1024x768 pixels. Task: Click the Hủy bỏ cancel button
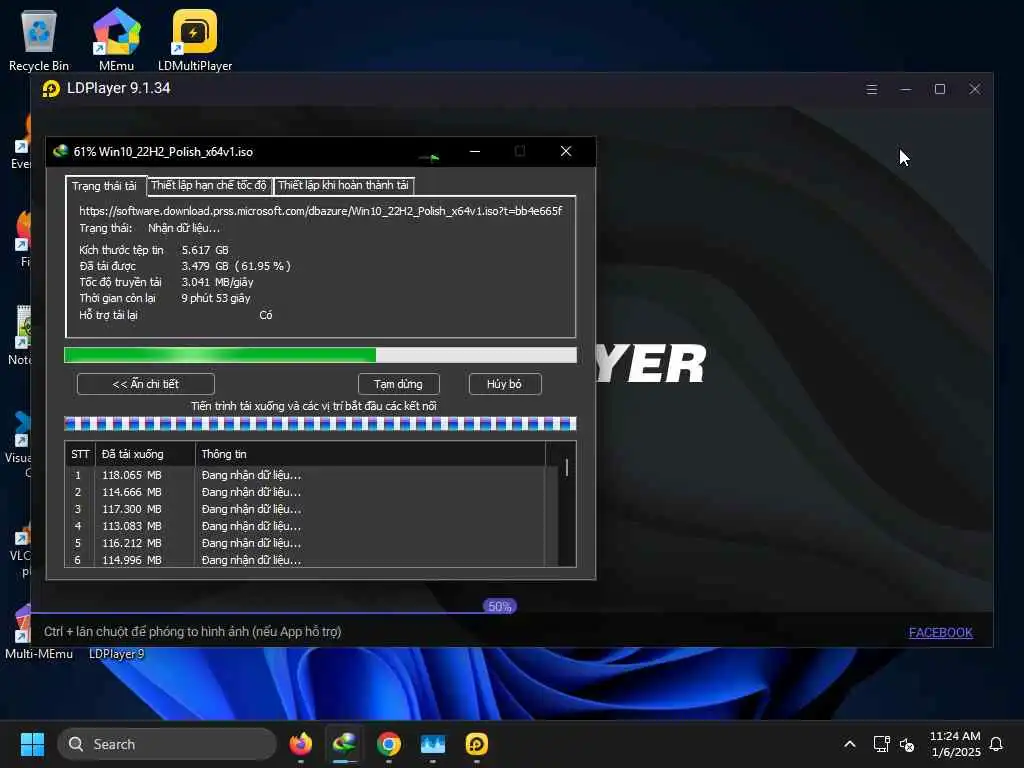(505, 384)
